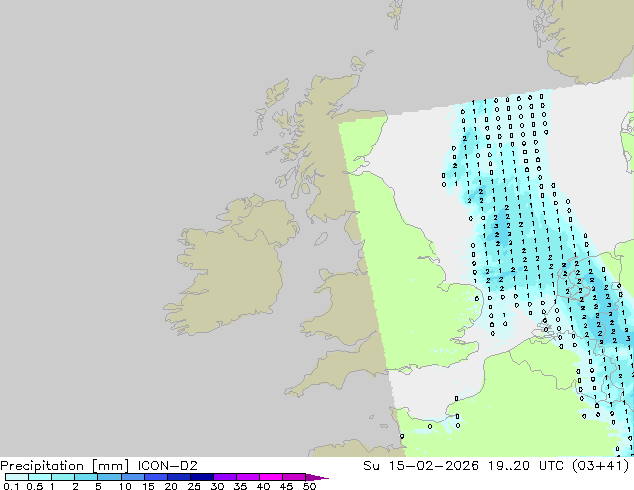The height and width of the screenshot is (490, 634).
Task: Click the '50' legend scale label
Action: coord(309,486)
